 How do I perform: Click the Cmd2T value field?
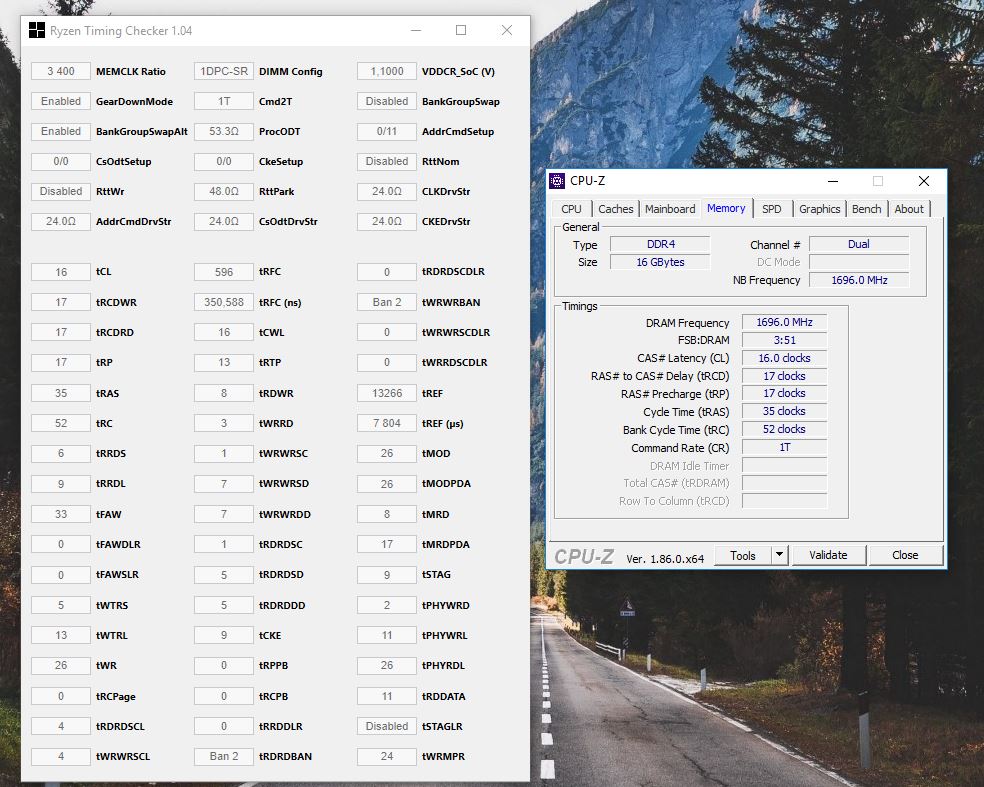coord(224,101)
